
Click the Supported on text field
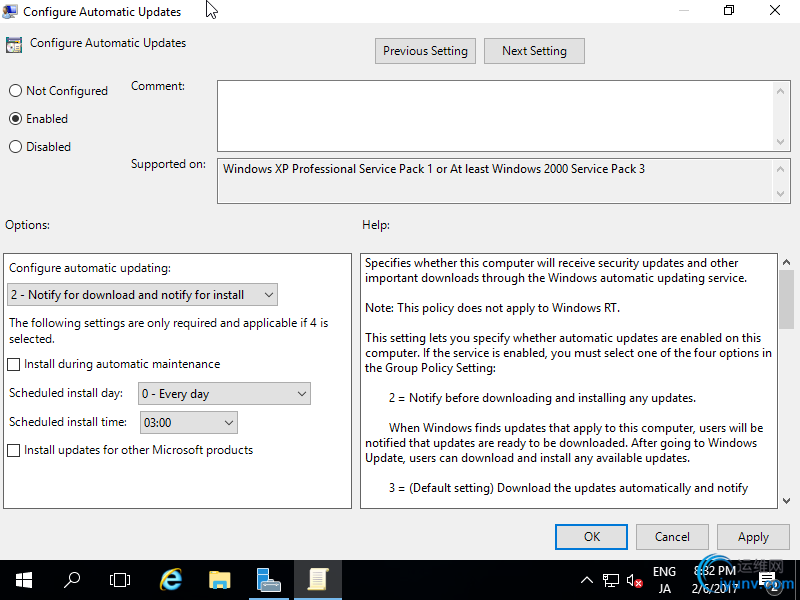tap(494, 181)
